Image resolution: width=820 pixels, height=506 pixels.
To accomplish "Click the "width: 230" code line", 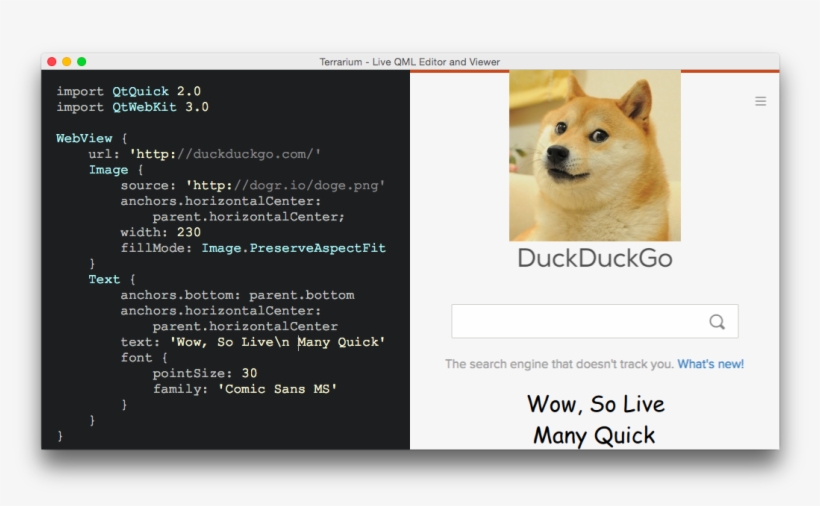I will pyautogui.click(x=161, y=232).
